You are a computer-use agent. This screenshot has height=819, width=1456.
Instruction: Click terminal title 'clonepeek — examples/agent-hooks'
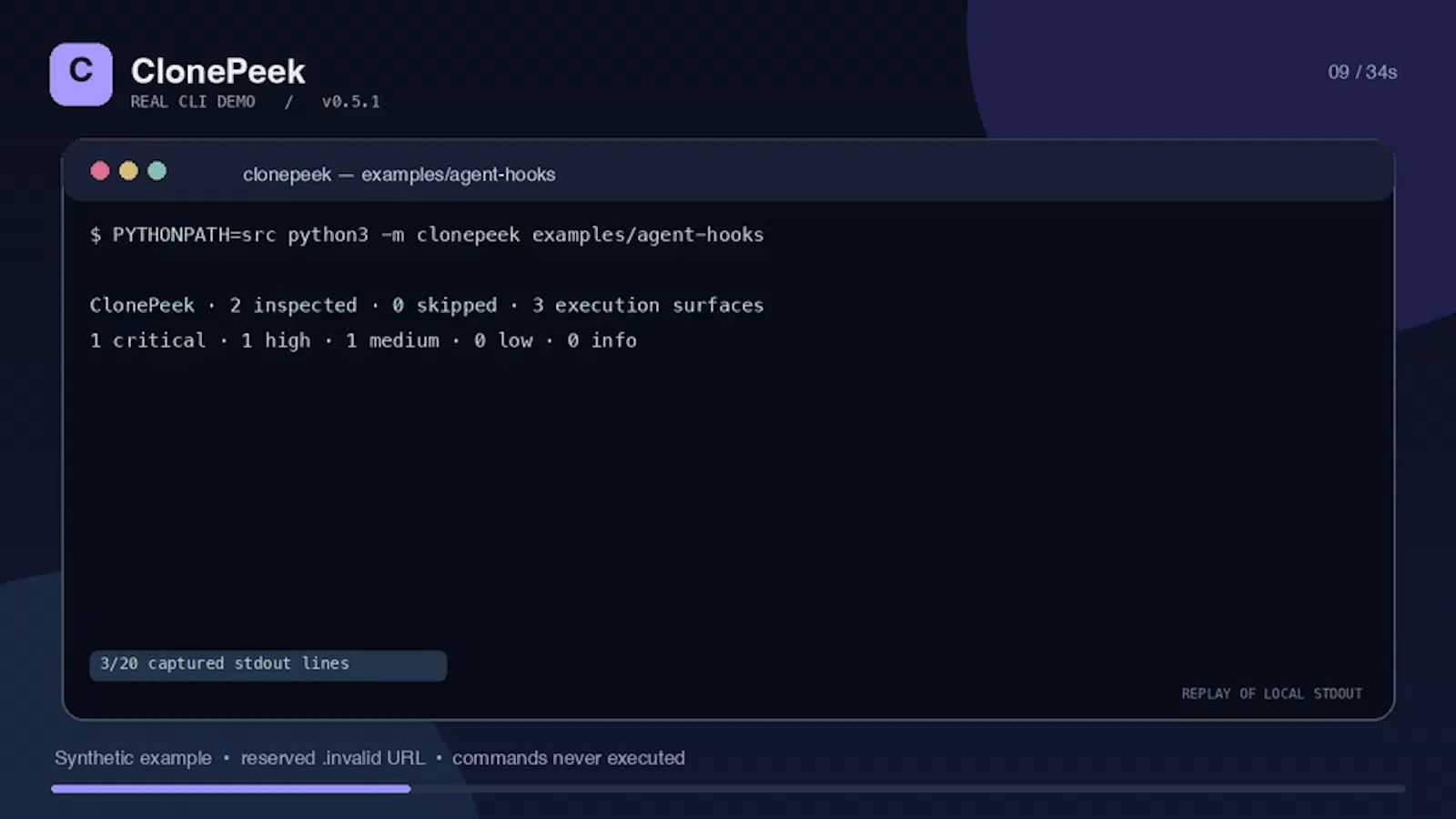click(x=399, y=175)
